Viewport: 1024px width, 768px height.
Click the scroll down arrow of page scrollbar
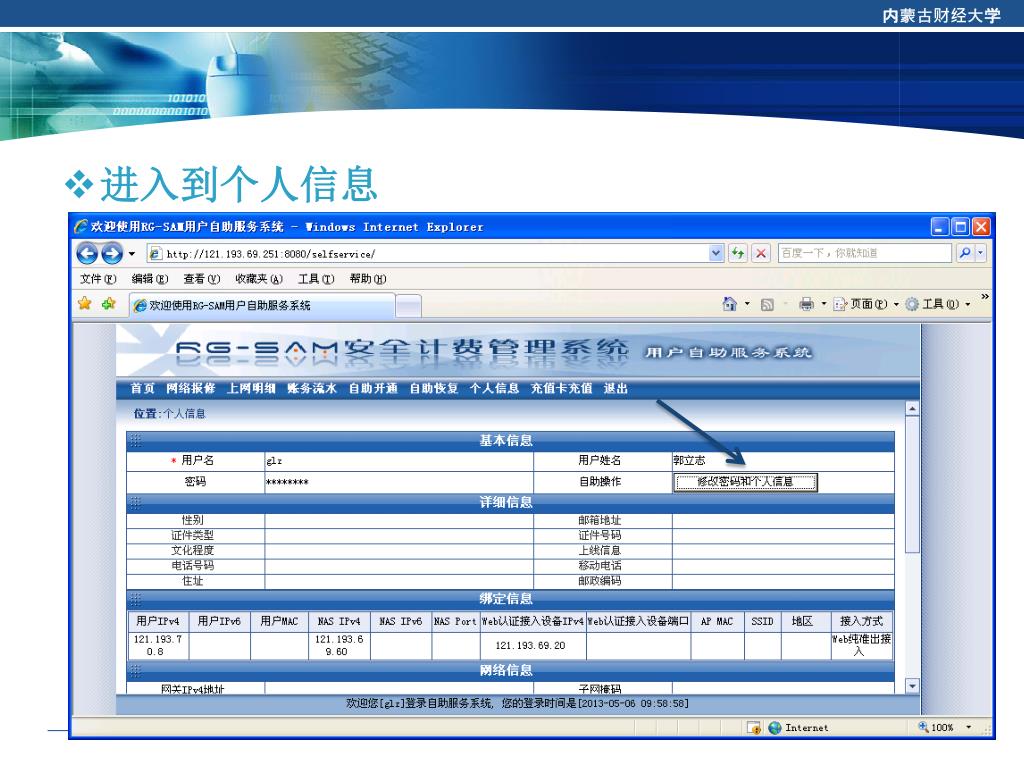click(912, 686)
